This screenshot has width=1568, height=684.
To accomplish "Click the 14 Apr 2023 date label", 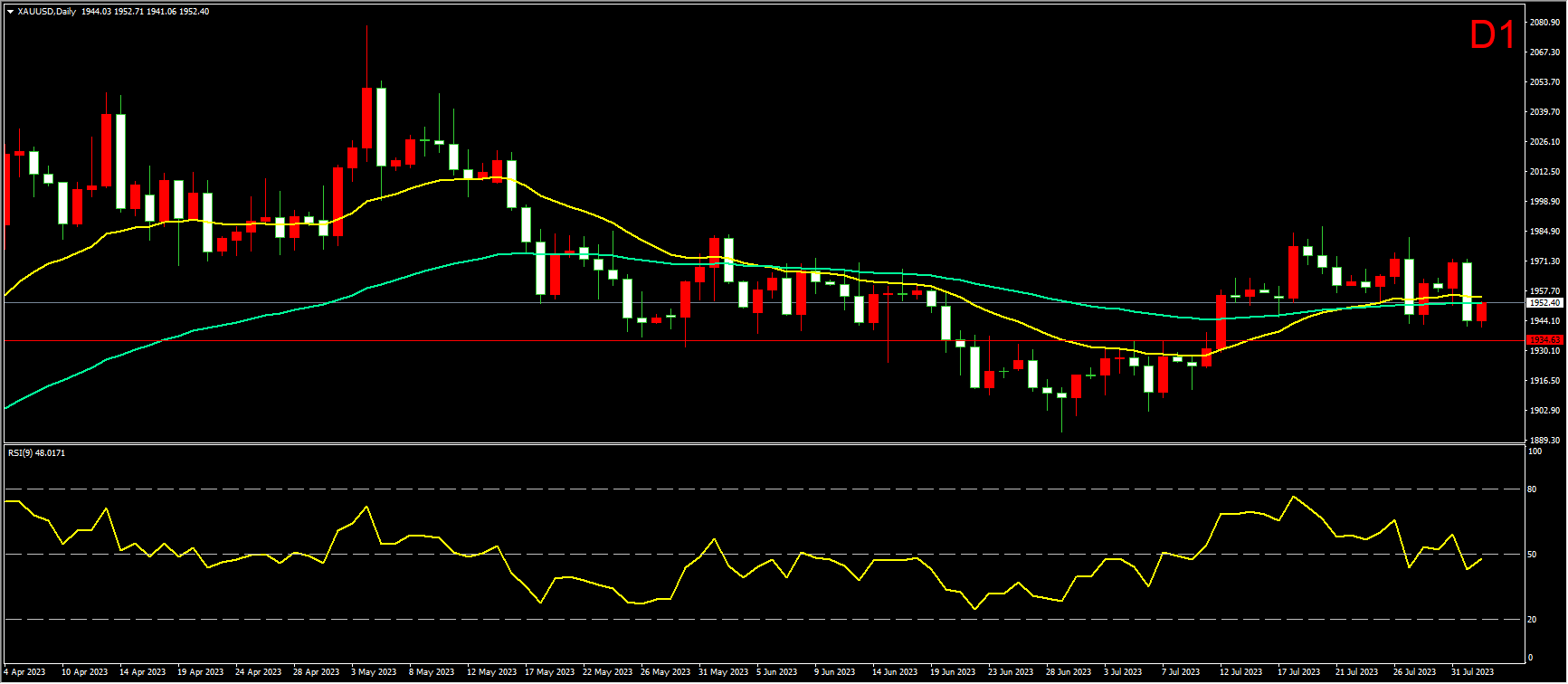I will click(143, 672).
